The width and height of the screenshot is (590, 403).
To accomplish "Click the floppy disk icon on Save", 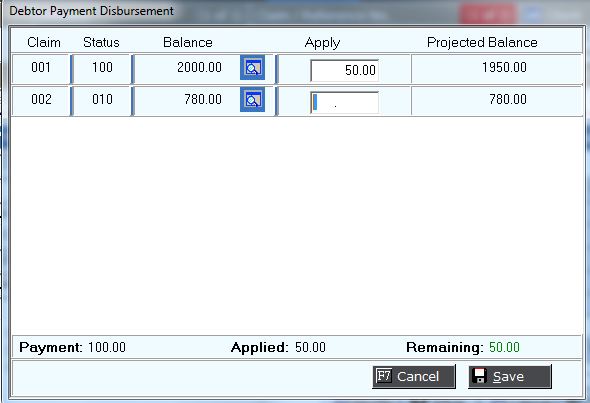I will point(480,376).
